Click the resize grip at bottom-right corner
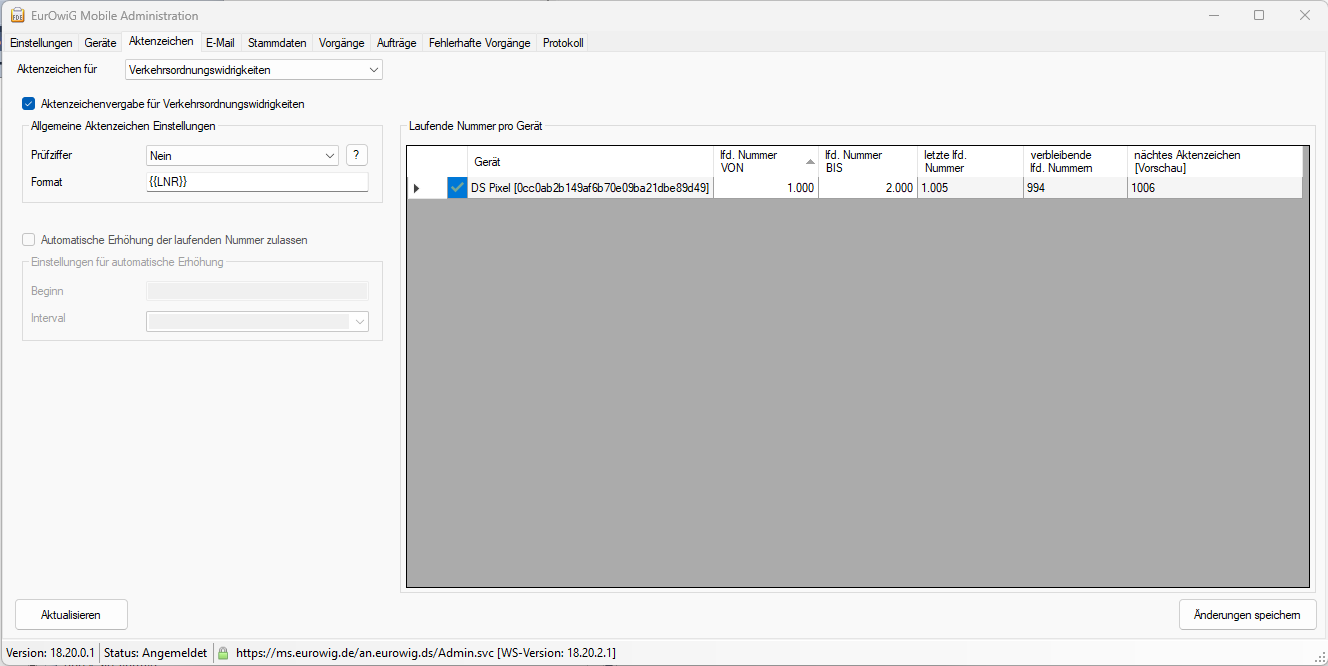1328x666 pixels. coord(1319,657)
